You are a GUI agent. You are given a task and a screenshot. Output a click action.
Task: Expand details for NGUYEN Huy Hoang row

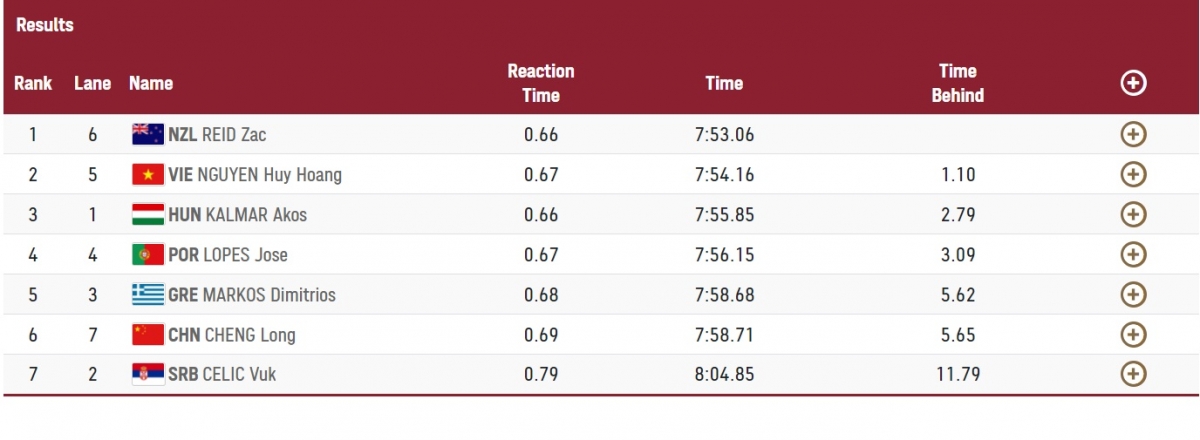tap(1132, 174)
